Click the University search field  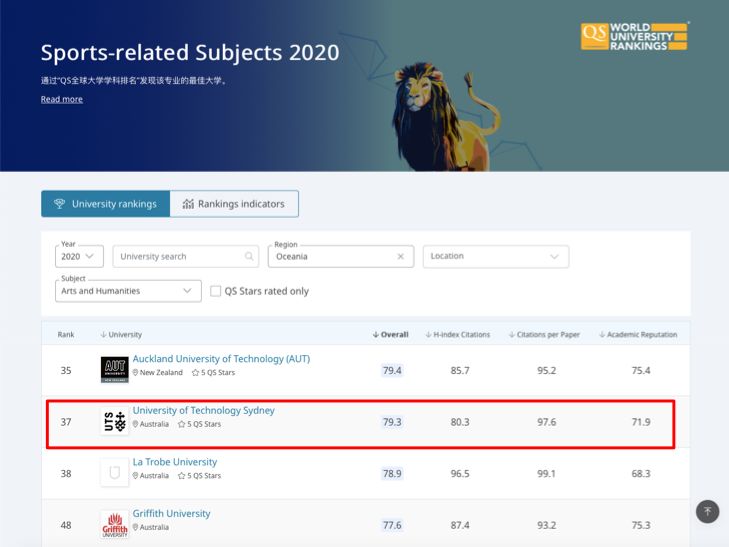point(186,257)
